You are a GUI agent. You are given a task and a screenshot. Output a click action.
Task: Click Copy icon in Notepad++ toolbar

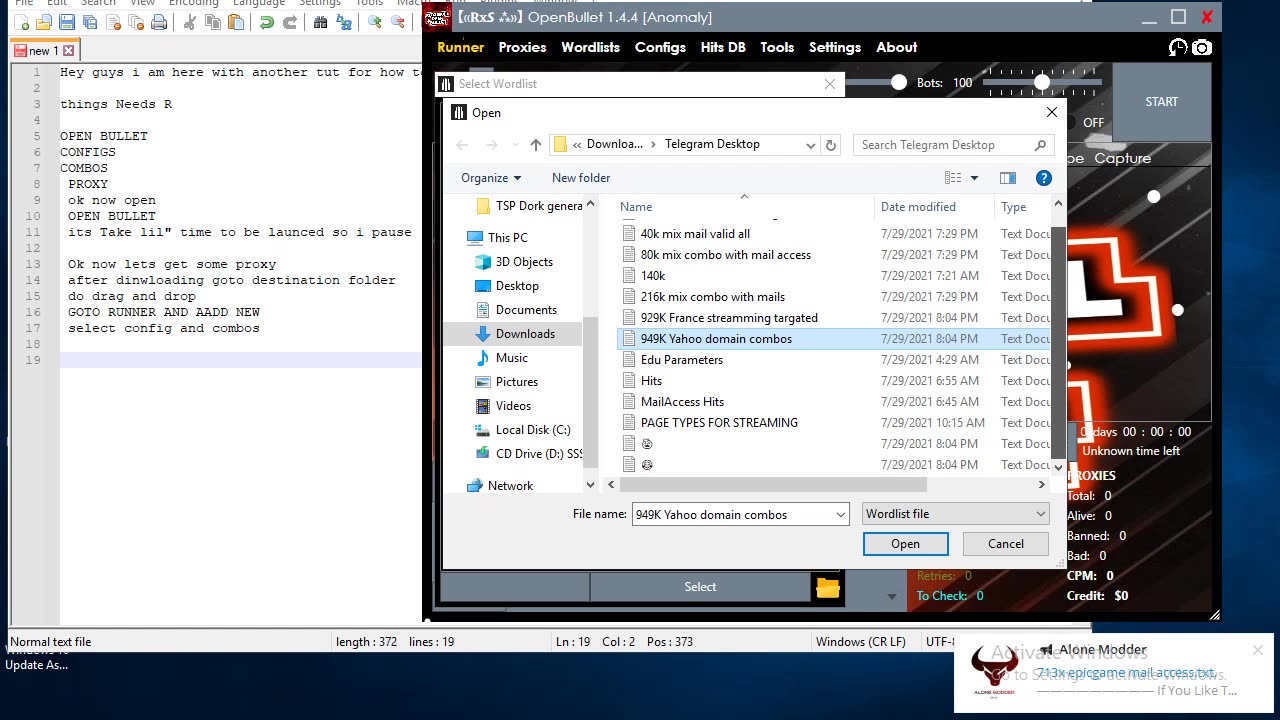(x=212, y=23)
